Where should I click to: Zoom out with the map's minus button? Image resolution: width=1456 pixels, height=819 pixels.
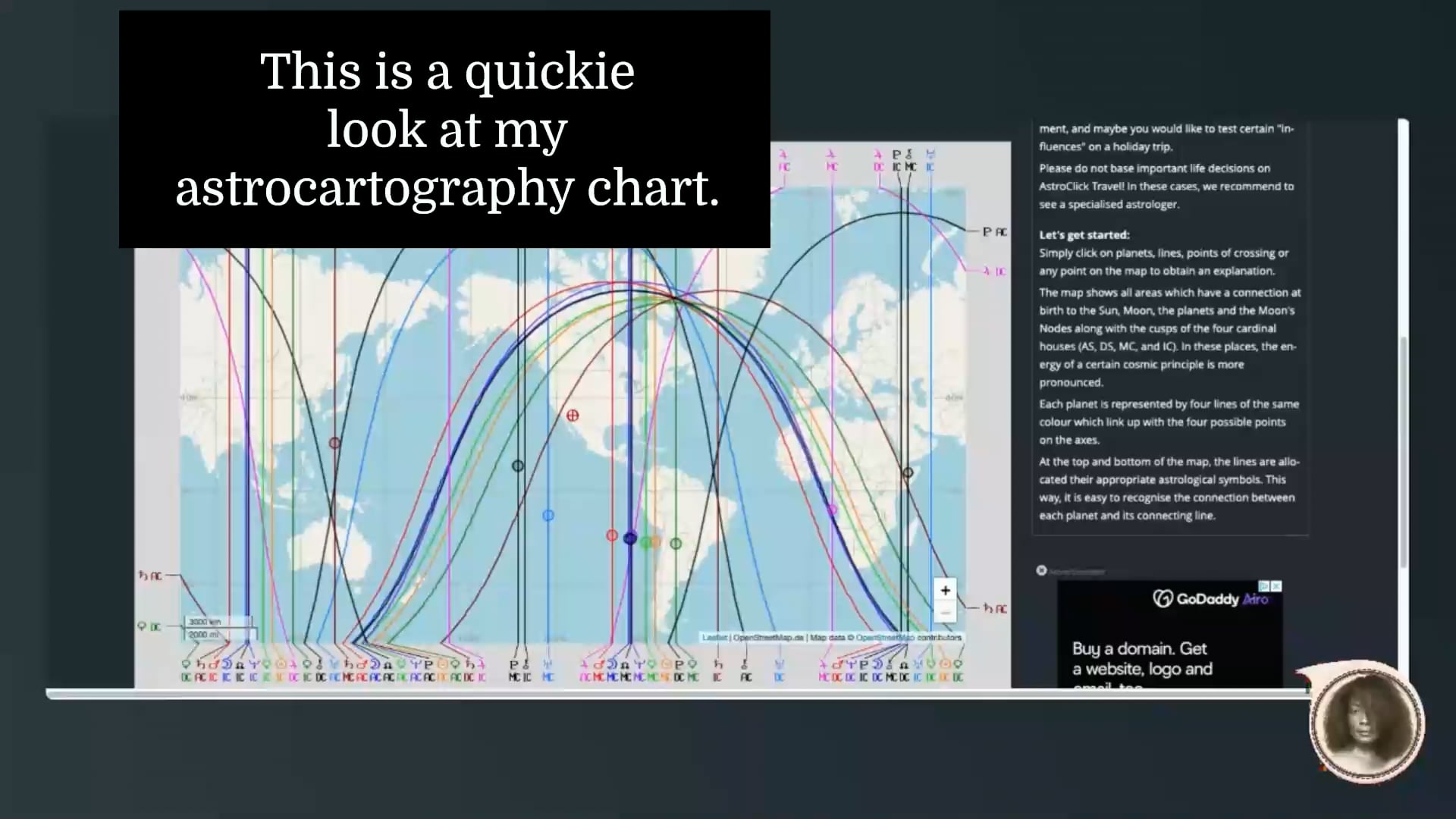click(945, 611)
